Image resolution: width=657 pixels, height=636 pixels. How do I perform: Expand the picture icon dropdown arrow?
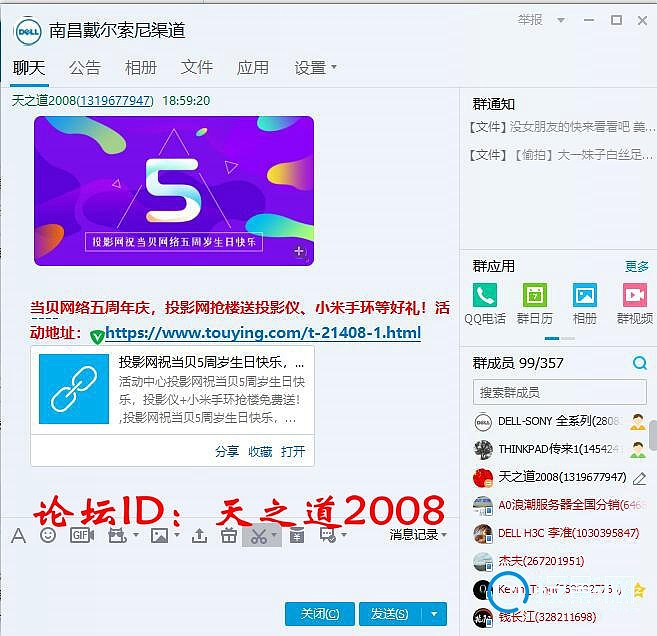[177, 535]
